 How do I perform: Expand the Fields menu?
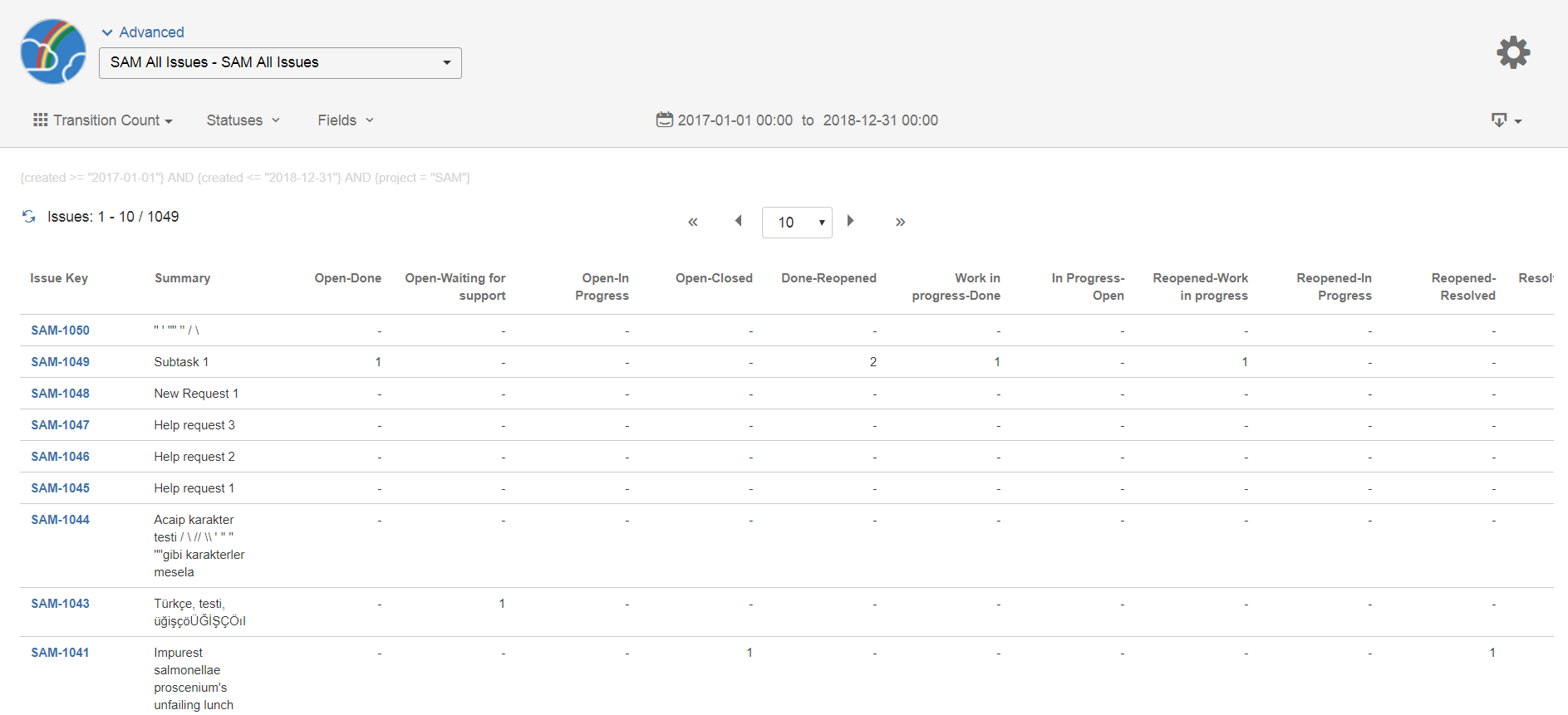[346, 120]
